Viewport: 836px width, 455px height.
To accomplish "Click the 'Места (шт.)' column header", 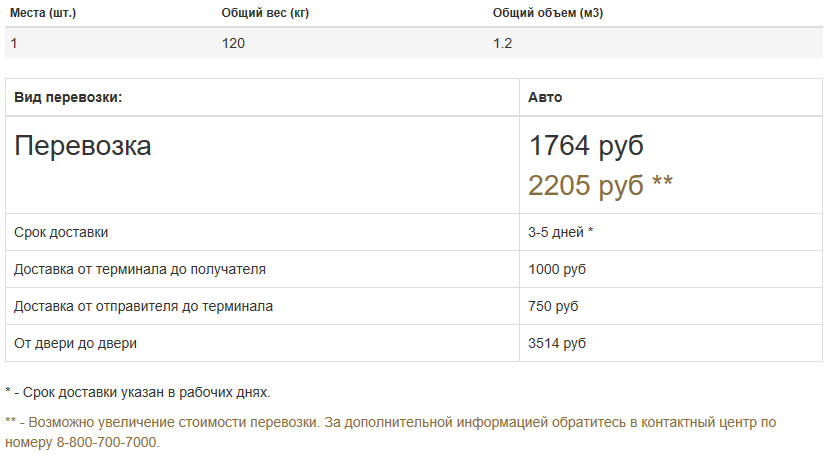I will 43,13.
